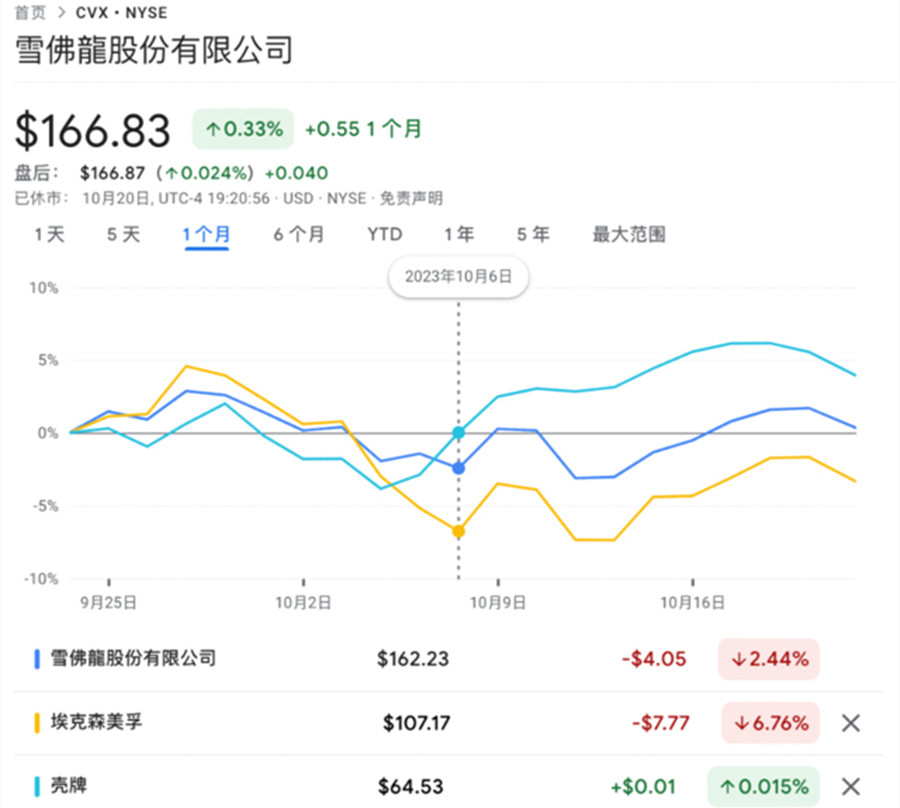The image size is (900, 808).
Task: Select the 1 个月 range tab
Action: [x=206, y=234]
